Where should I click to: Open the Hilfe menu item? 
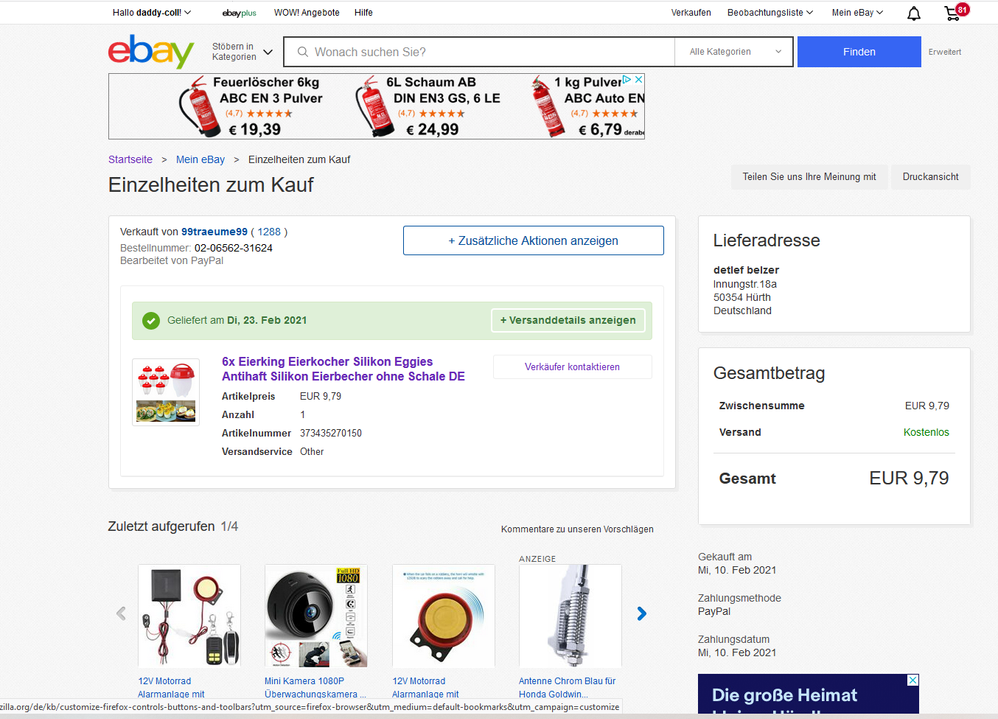[364, 13]
